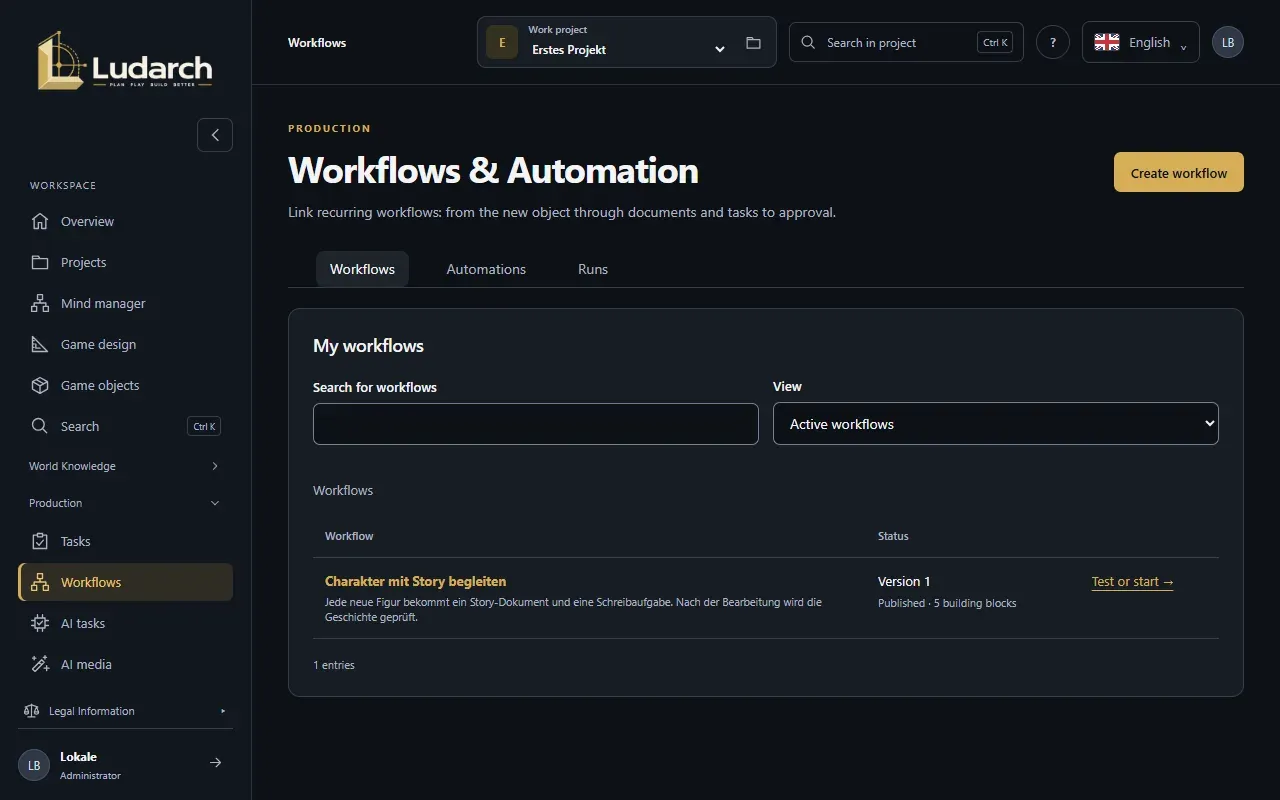
Task: Click the Create workflow button
Action: pyautogui.click(x=1179, y=172)
